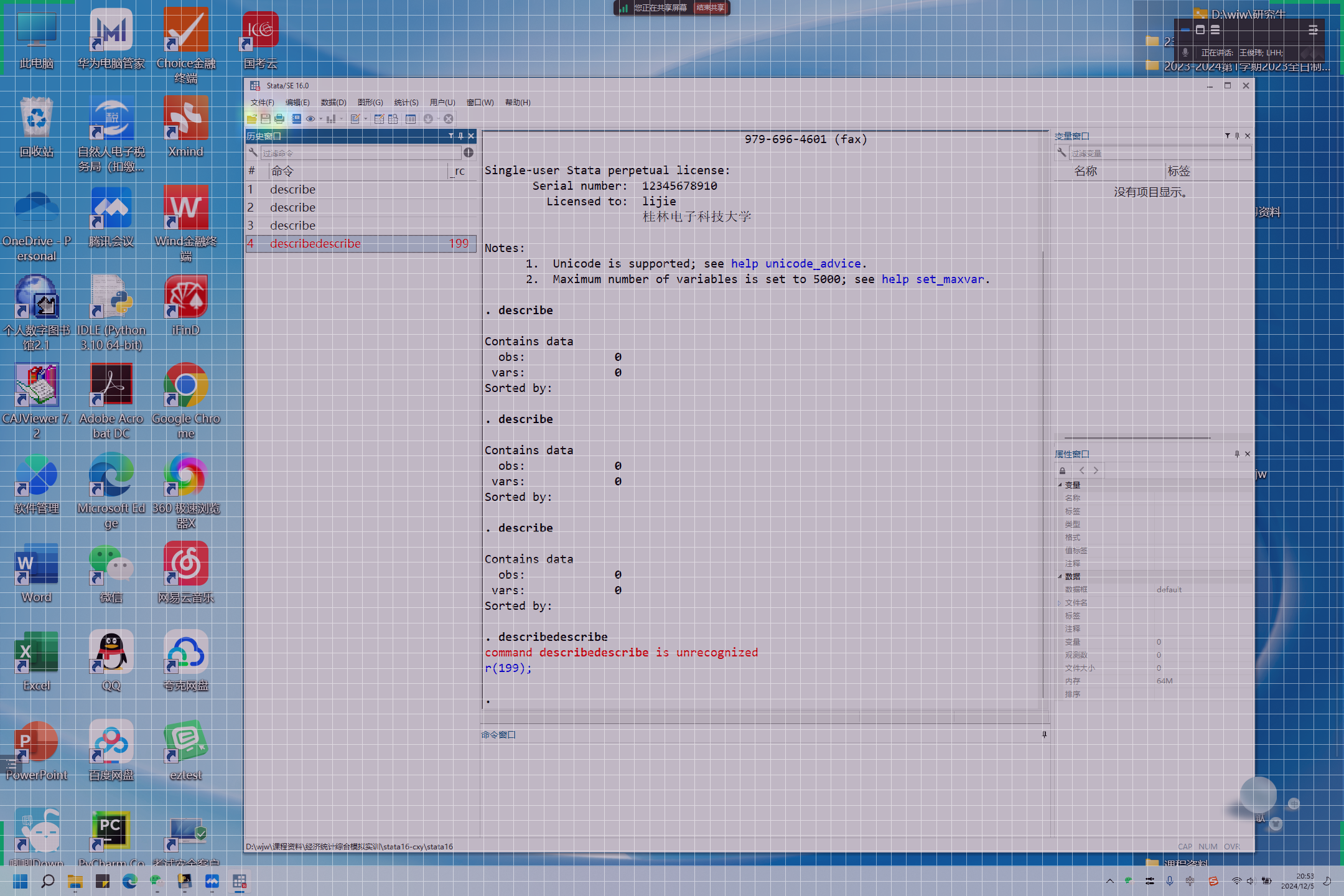The width and height of the screenshot is (1344, 896).
Task: Toggle the pin on the variables window
Action: tap(1237, 136)
